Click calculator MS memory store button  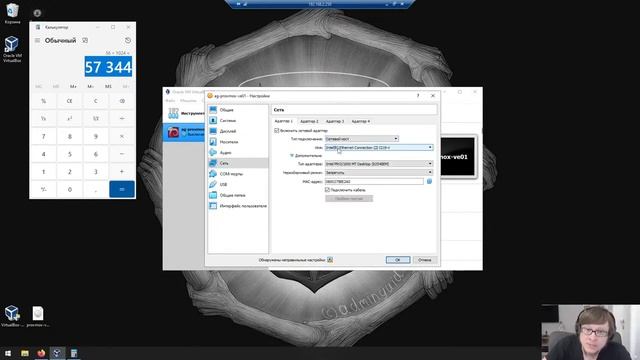(108, 87)
